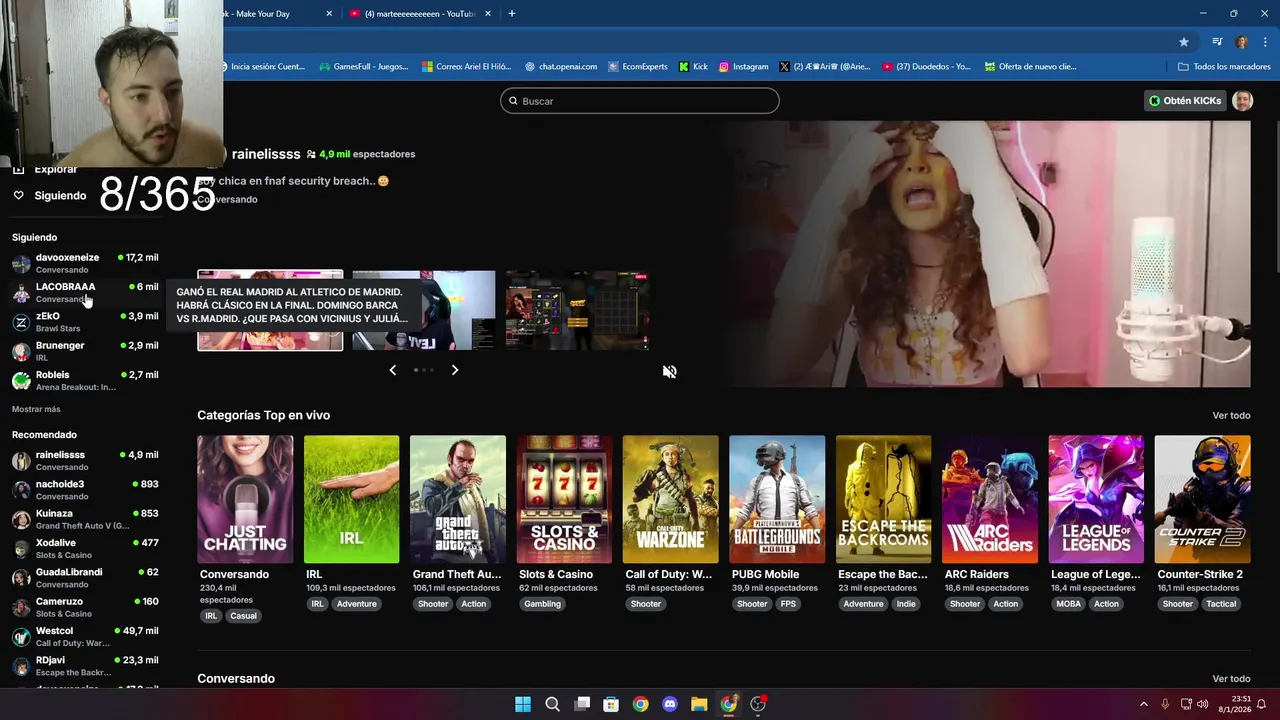Open the Kick bookmark

[693, 67]
